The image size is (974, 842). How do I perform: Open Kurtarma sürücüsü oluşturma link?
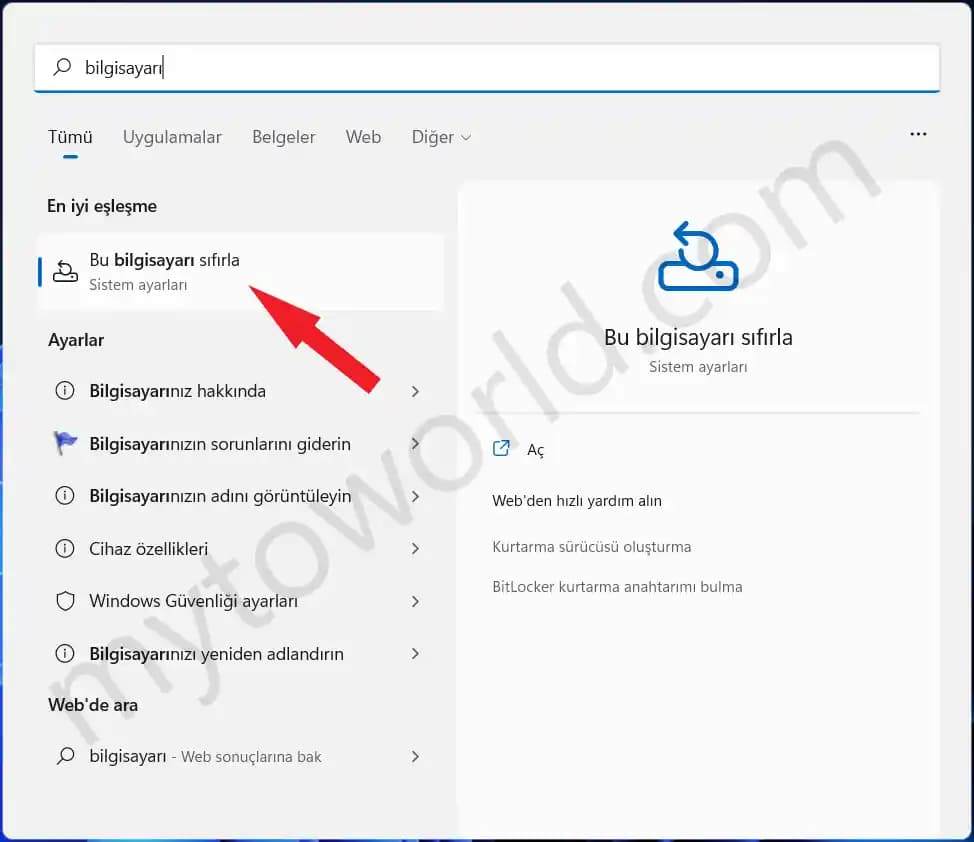[591, 547]
